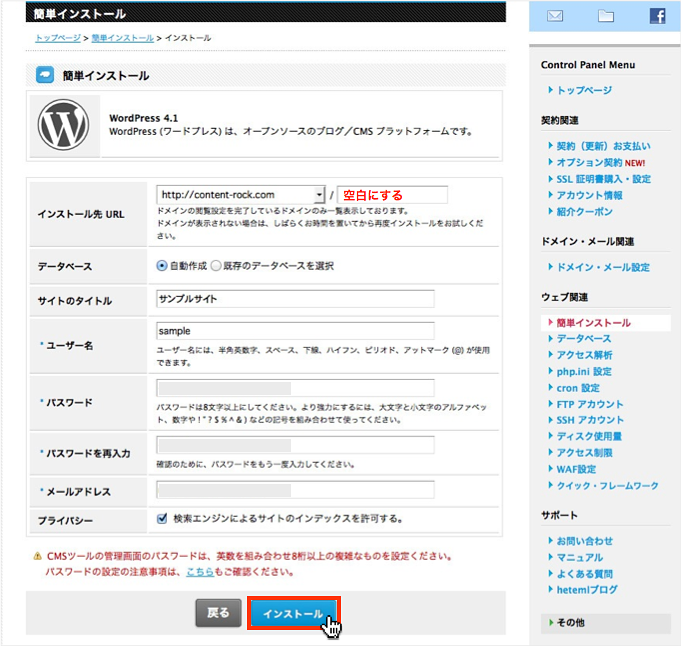Open the folder icon in header
This screenshot has height=646, width=681.
(605, 17)
